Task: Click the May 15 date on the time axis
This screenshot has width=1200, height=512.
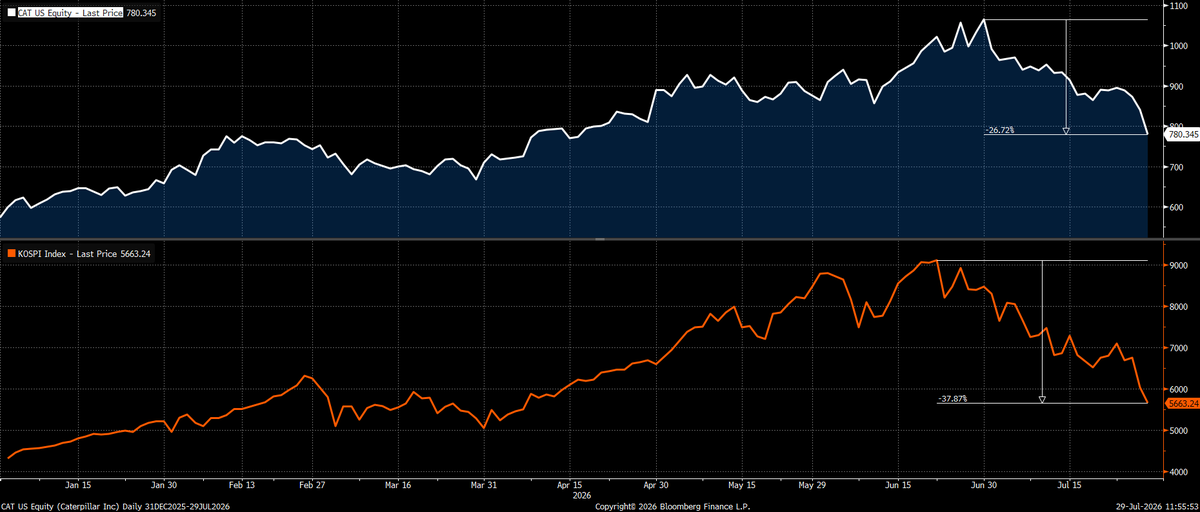Action: click(x=743, y=483)
